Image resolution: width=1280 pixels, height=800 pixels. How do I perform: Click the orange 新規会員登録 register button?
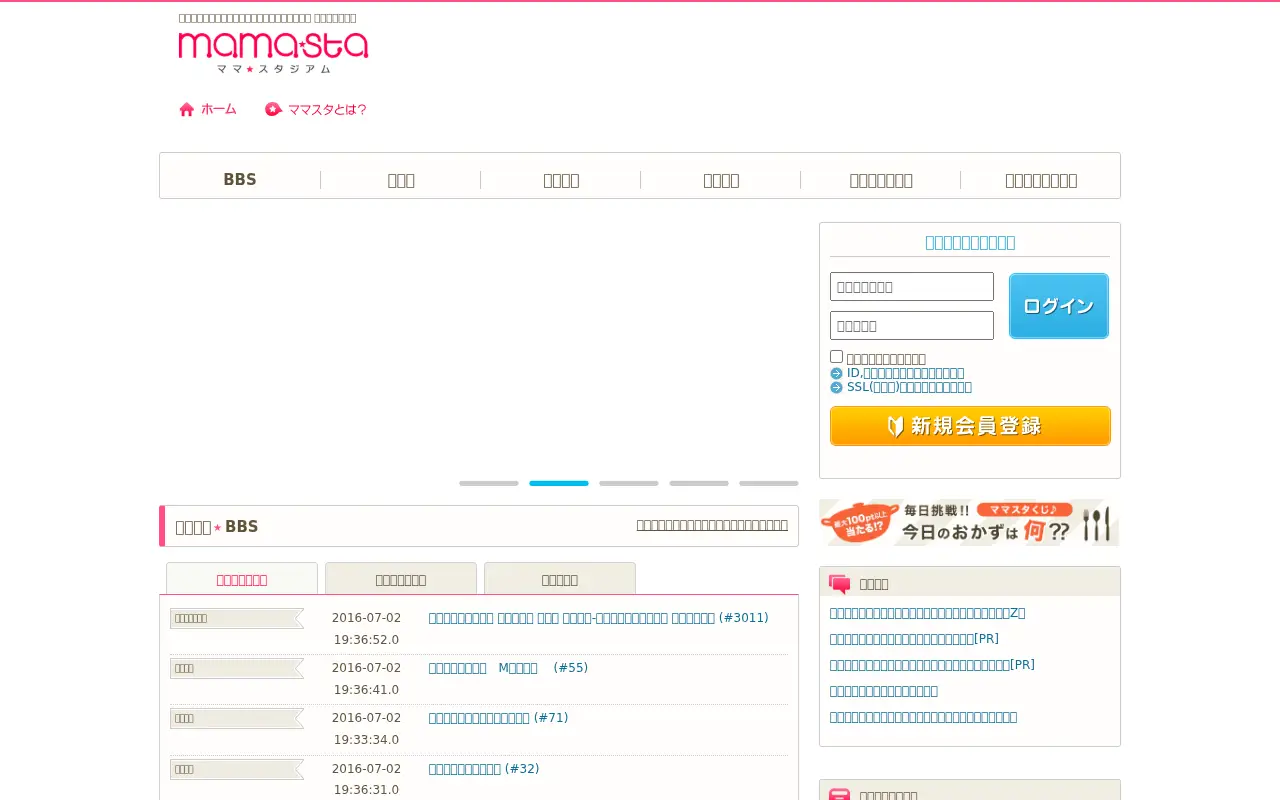(x=970, y=426)
